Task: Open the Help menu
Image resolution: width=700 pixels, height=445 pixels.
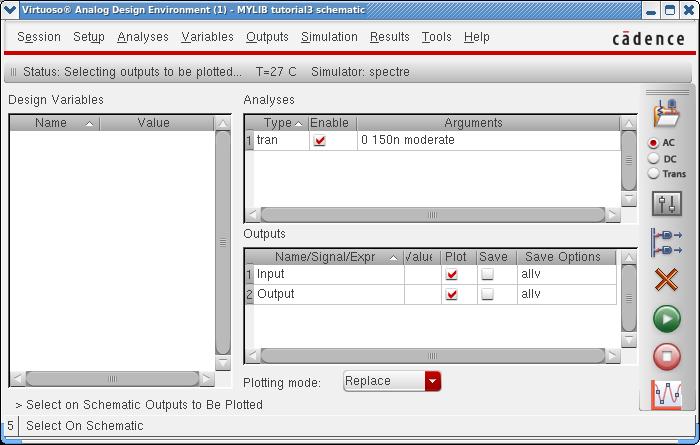Action: [x=477, y=37]
